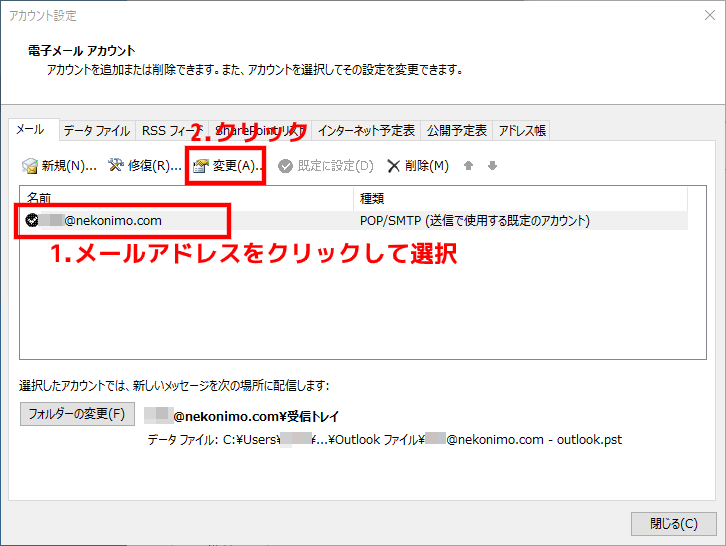Click the フォルダーの変更(F) button

click(x=77, y=414)
